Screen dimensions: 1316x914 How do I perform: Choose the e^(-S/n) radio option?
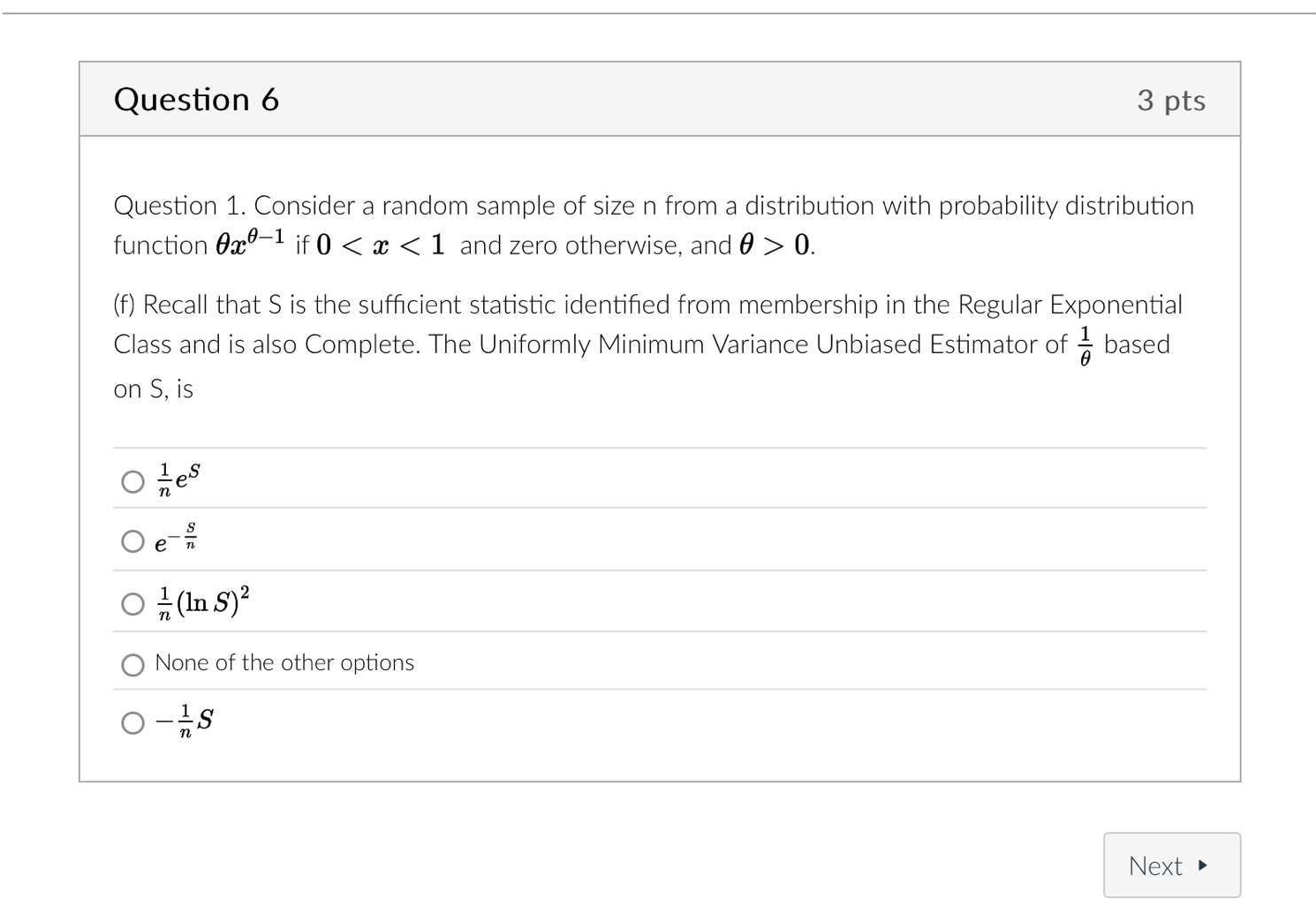click(x=132, y=541)
